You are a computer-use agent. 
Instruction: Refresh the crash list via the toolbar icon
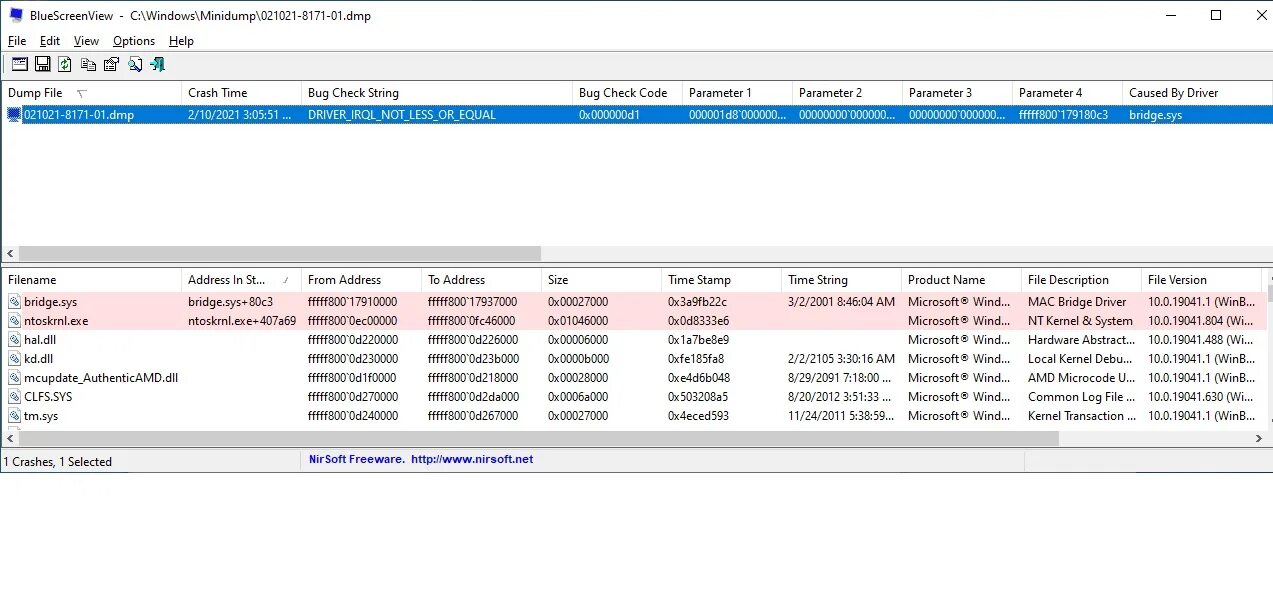[64, 64]
